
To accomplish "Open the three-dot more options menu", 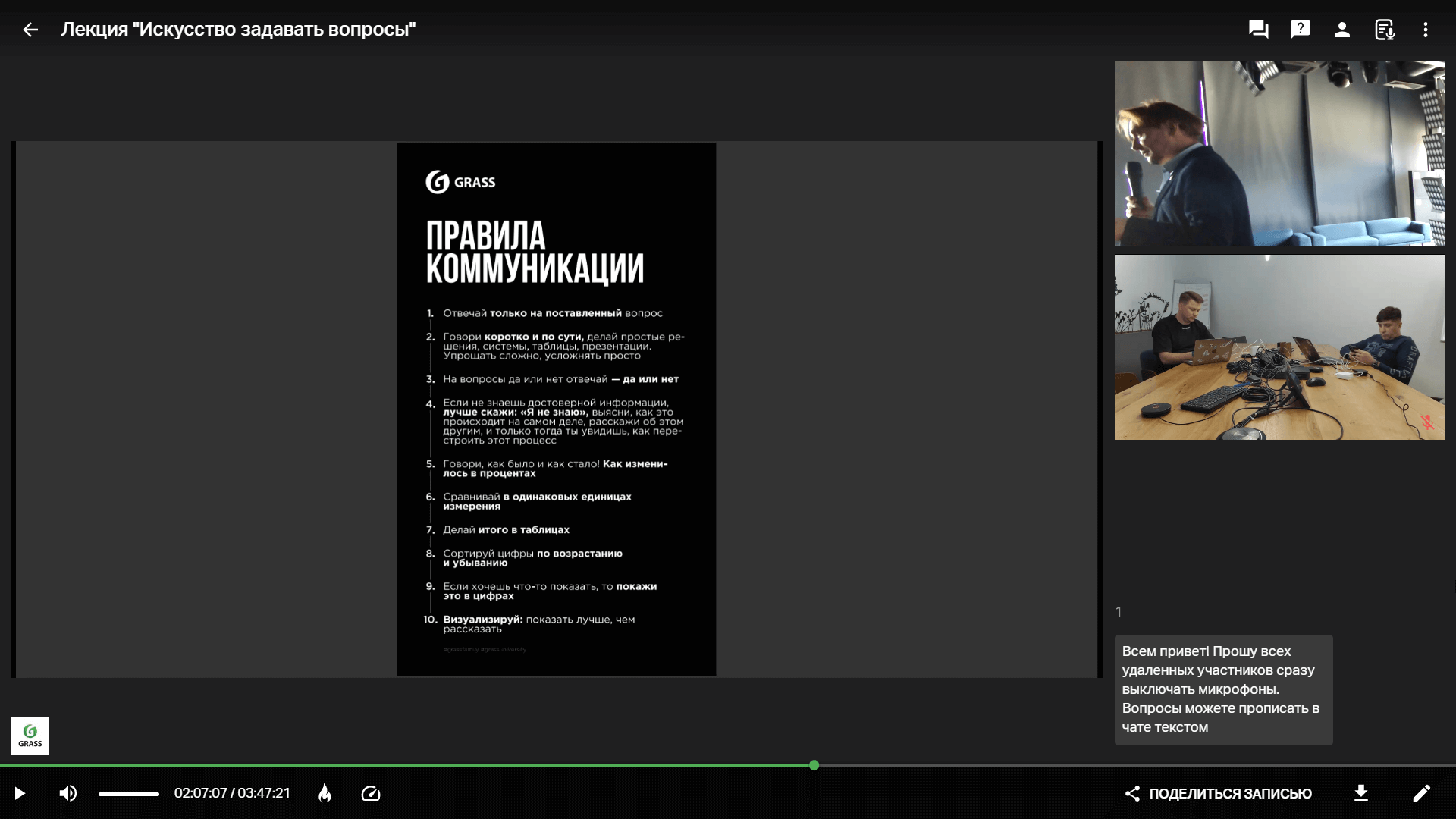I will click(1426, 30).
